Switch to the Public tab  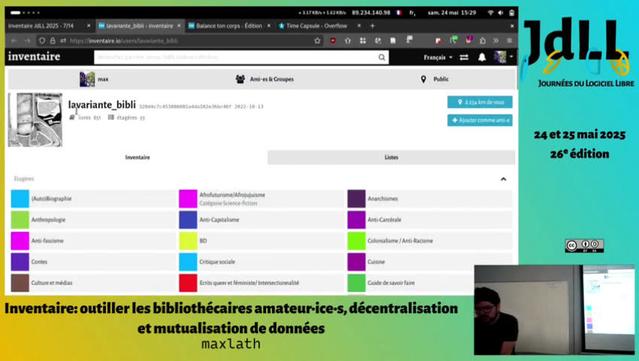(434, 79)
